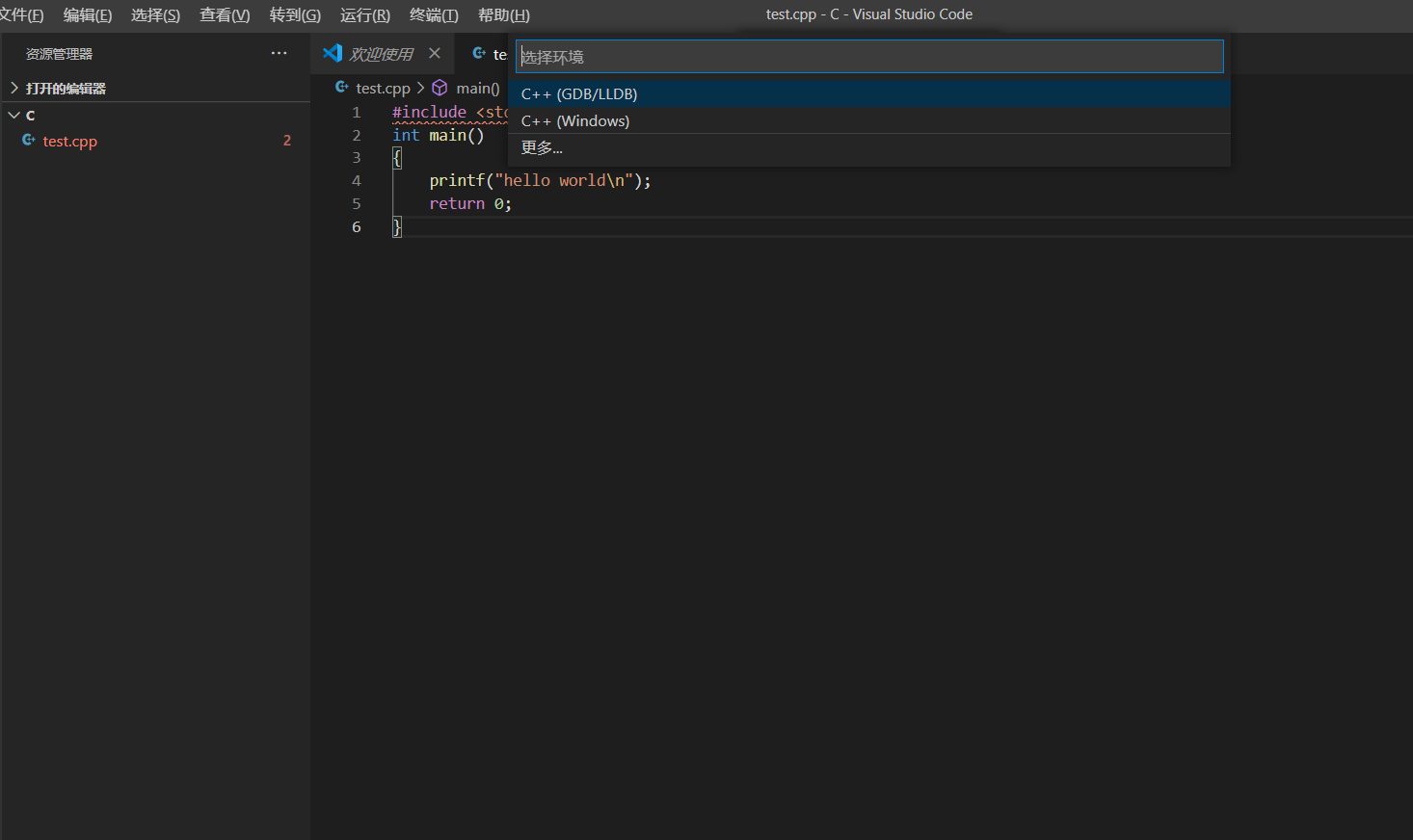
Task: Open the 转到(G) menu
Action: 295,15
